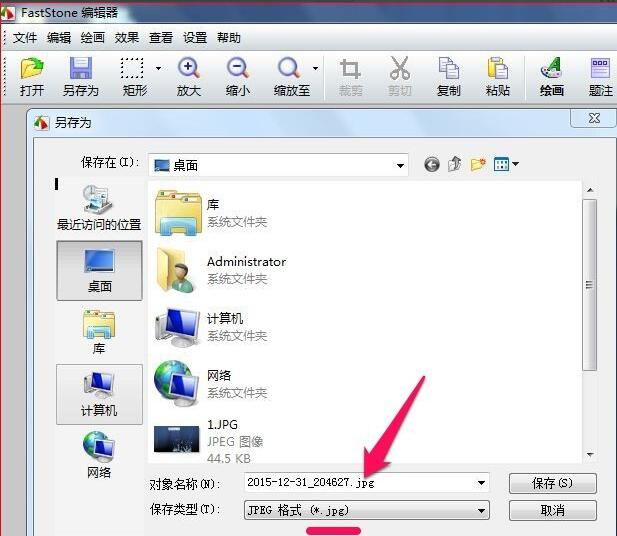617x536 pixels.
Task: Open the Effects (效果) menu
Action: [x=127, y=38]
